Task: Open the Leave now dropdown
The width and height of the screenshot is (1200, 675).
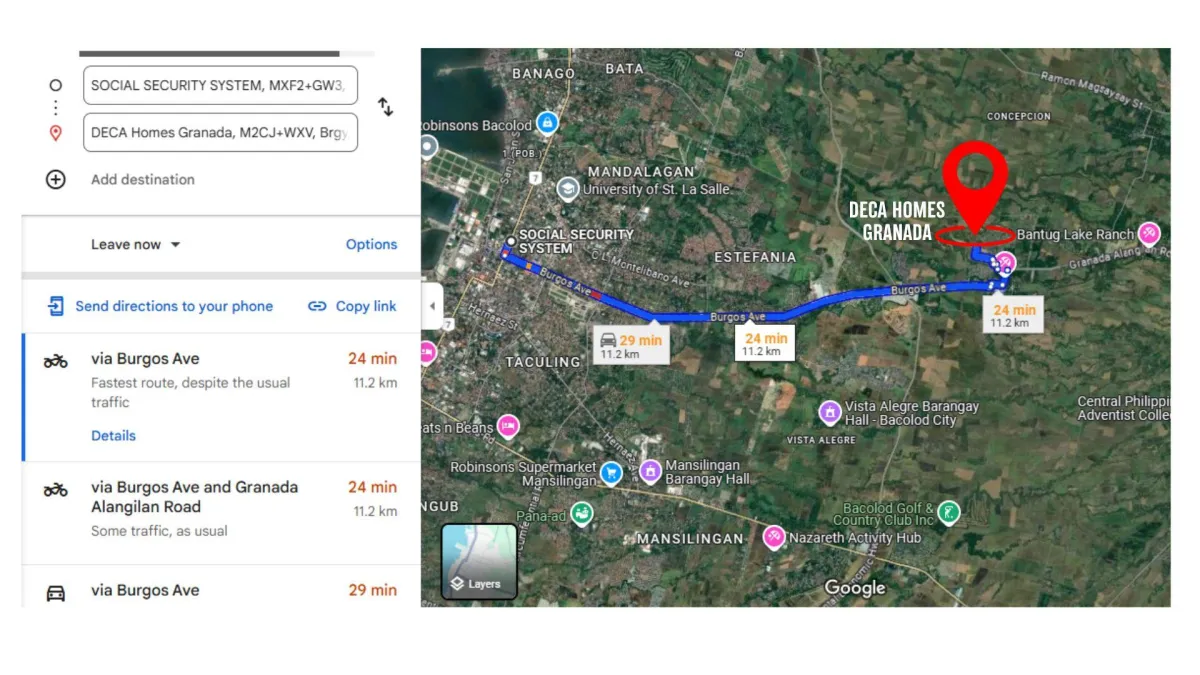Action: point(136,245)
